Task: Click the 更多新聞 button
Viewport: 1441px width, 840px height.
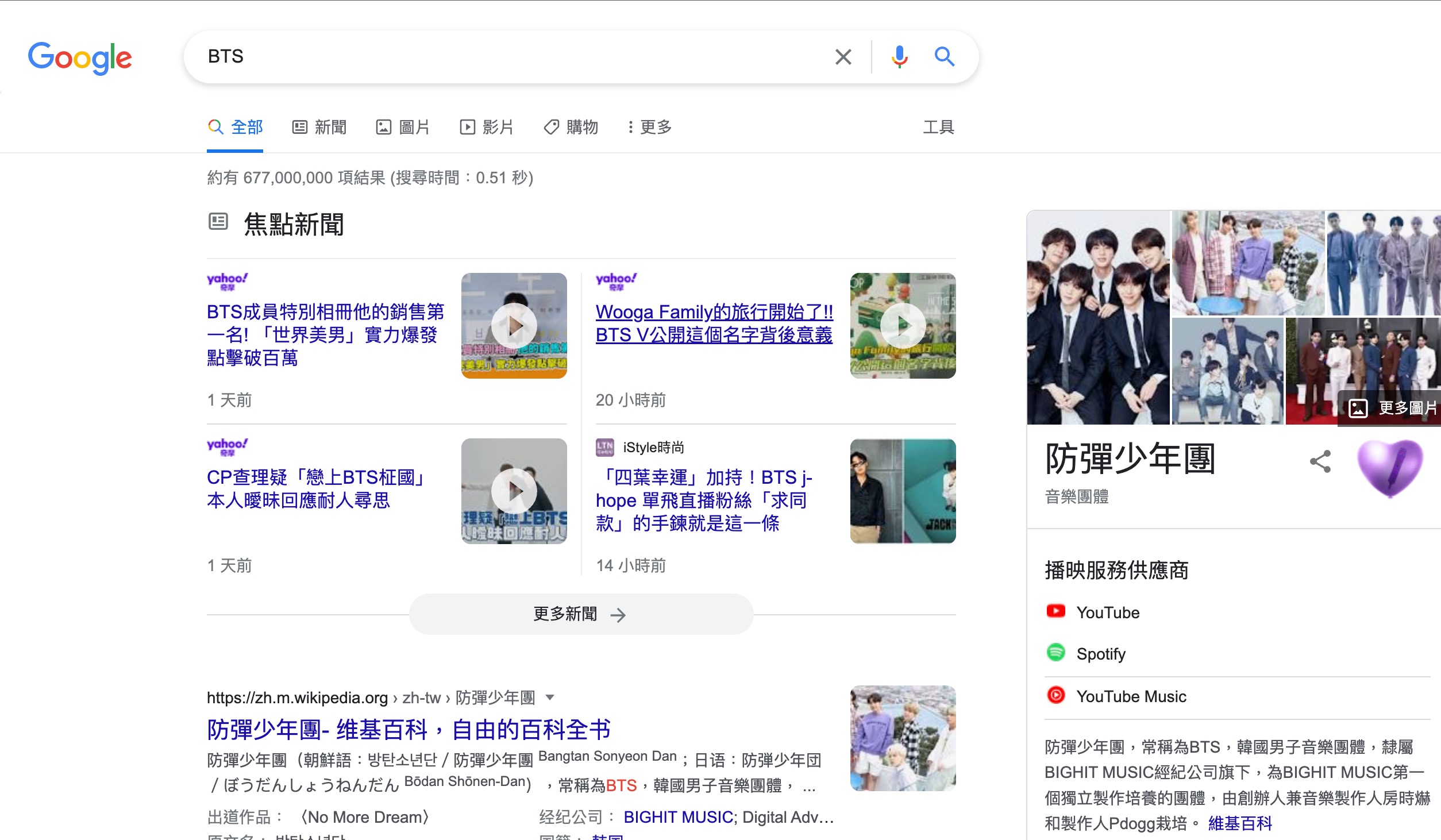Action: [x=580, y=614]
